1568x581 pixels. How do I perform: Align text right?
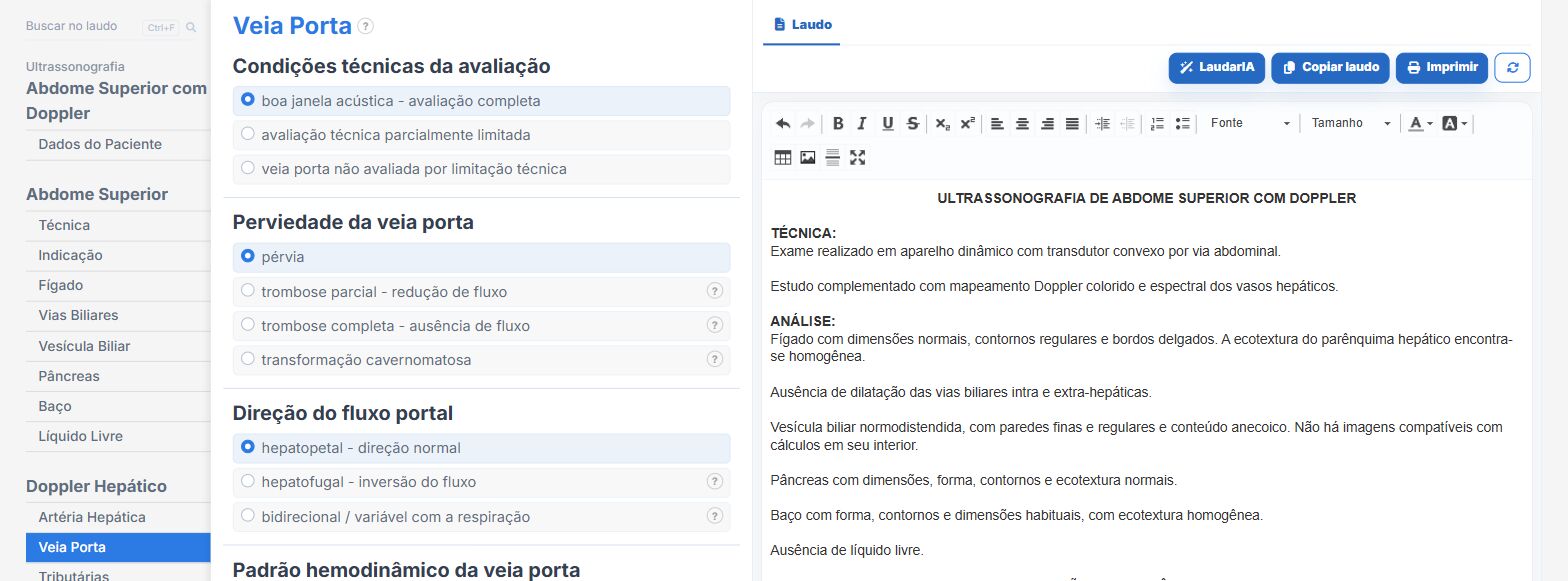coord(1047,123)
